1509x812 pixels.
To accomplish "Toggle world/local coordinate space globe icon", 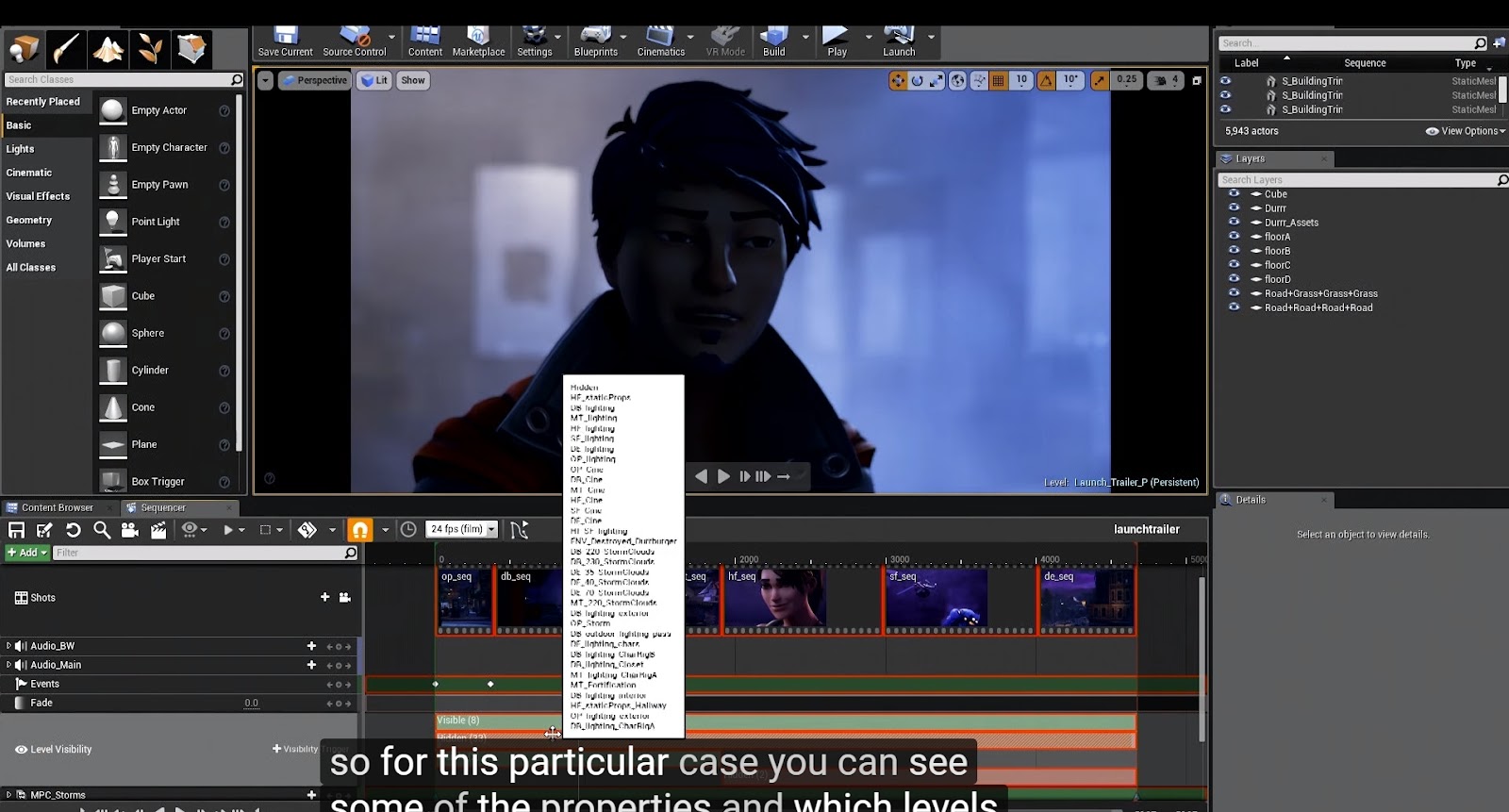I will (957, 81).
